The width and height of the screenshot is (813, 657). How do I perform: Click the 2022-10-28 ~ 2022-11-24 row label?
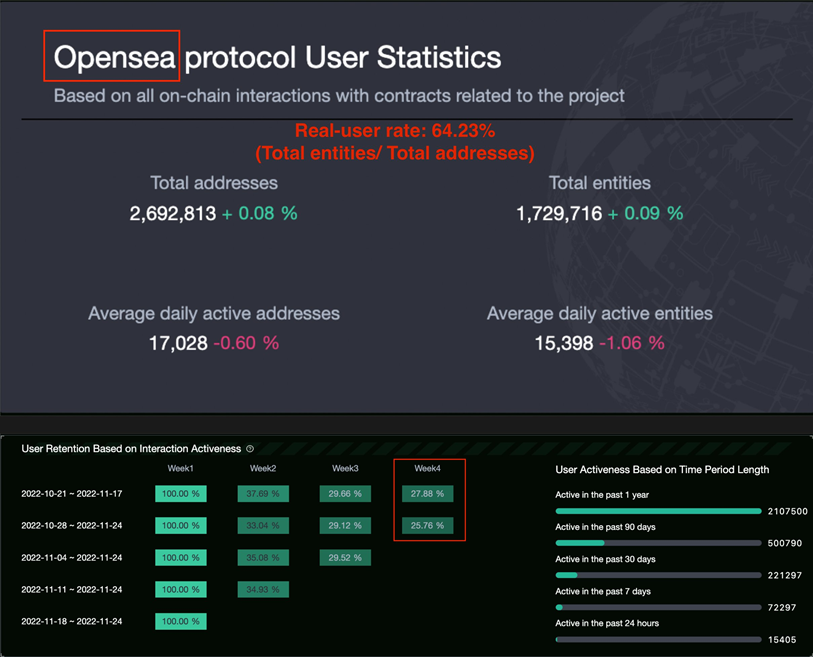(x=72, y=525)
